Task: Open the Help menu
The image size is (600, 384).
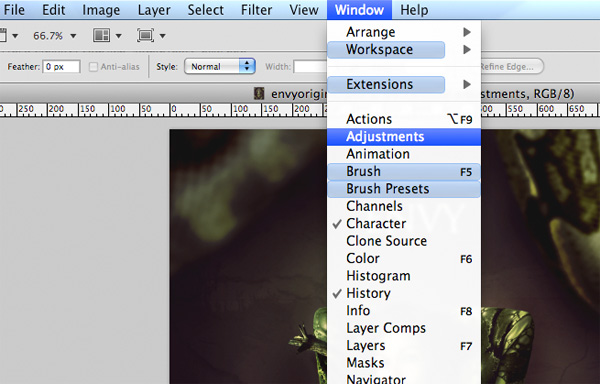Action: (x=414, y=10)
